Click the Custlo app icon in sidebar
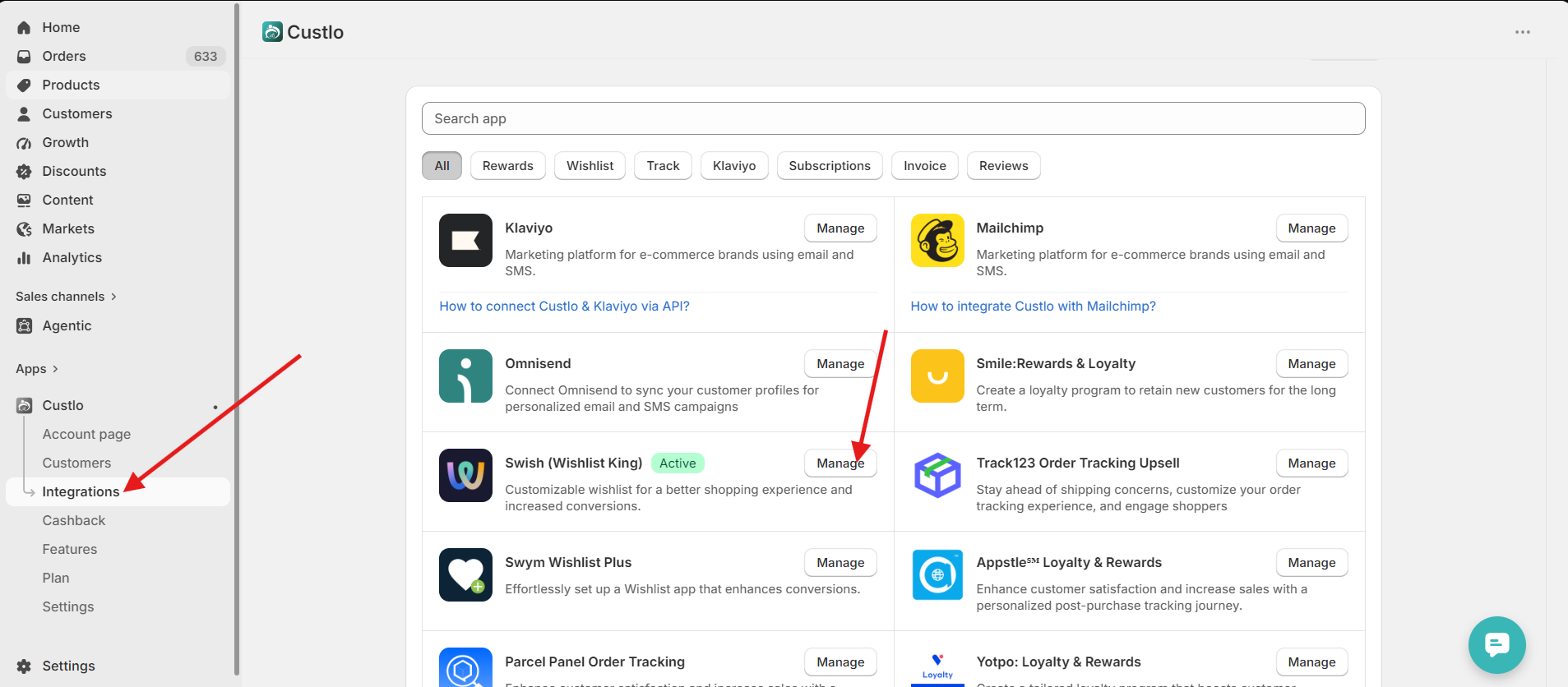This screenshot has height=687, width=1568. pyautogui.click(x=25, y=406)
